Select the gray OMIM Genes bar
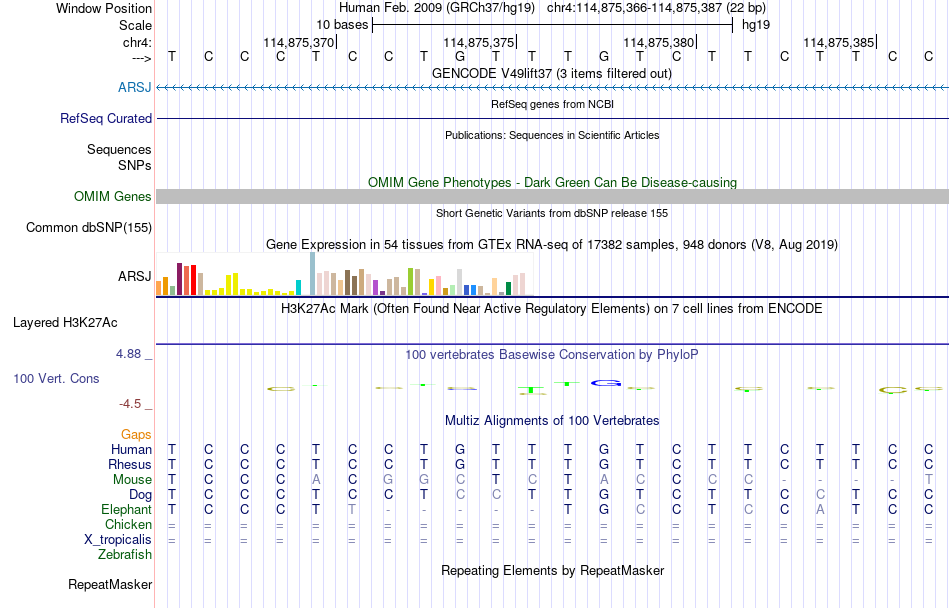The width and height of the screenshot is (950, 608). pyautogui.click(x=553, y=196)
